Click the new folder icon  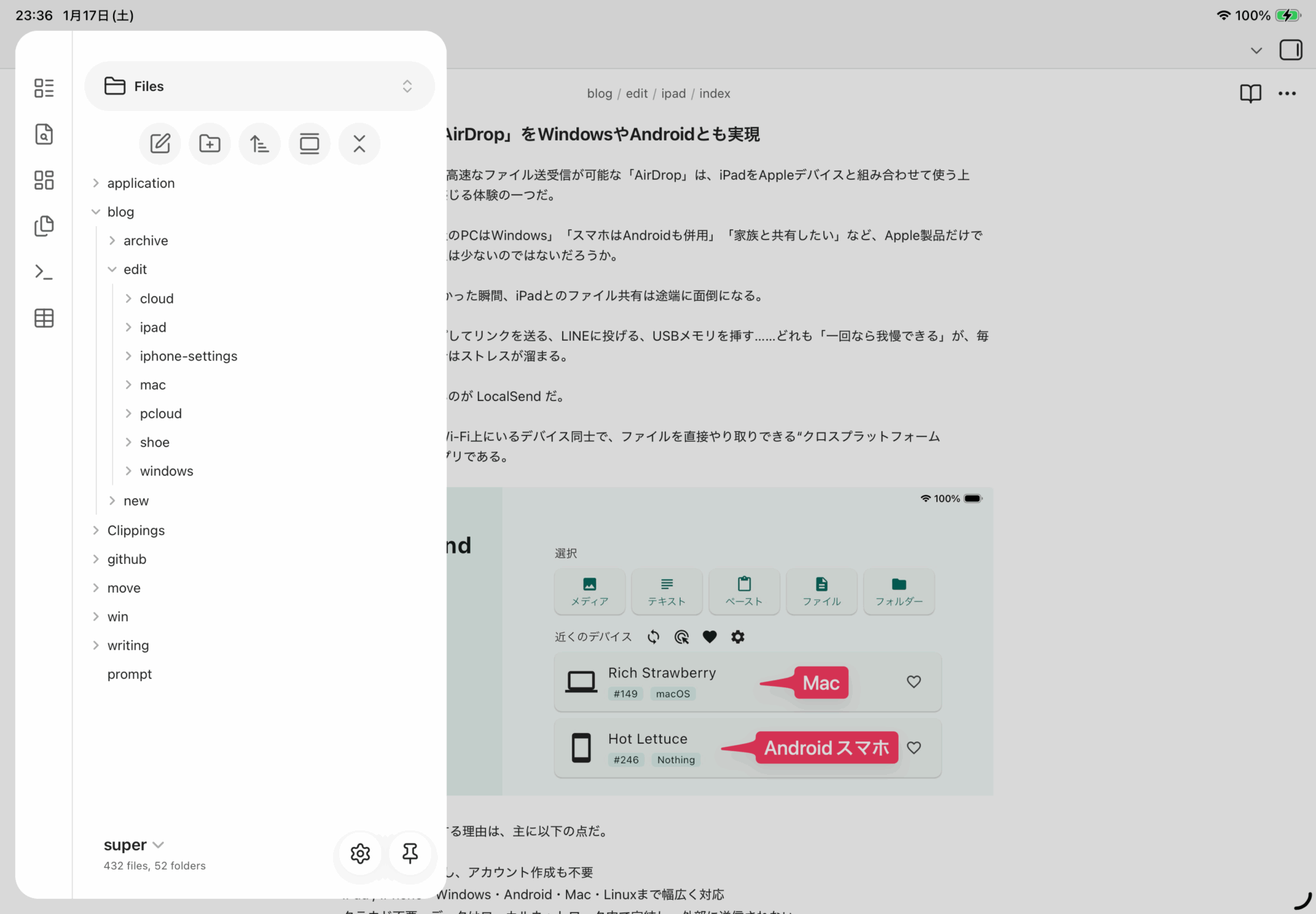210,144
